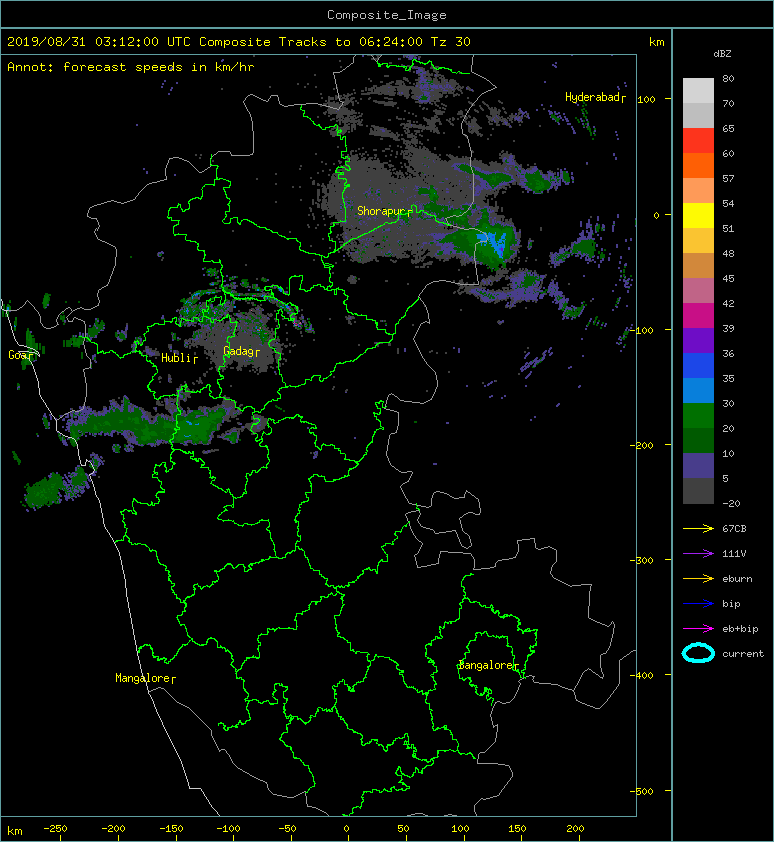The image size is (774, 842).
Task: Click the magenta eb+bip arrow in the legend
Action: (698, 628)
